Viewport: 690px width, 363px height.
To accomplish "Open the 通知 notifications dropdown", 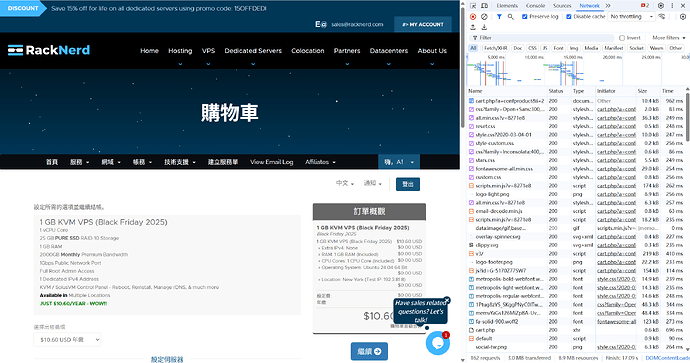I will coord(372,183).
